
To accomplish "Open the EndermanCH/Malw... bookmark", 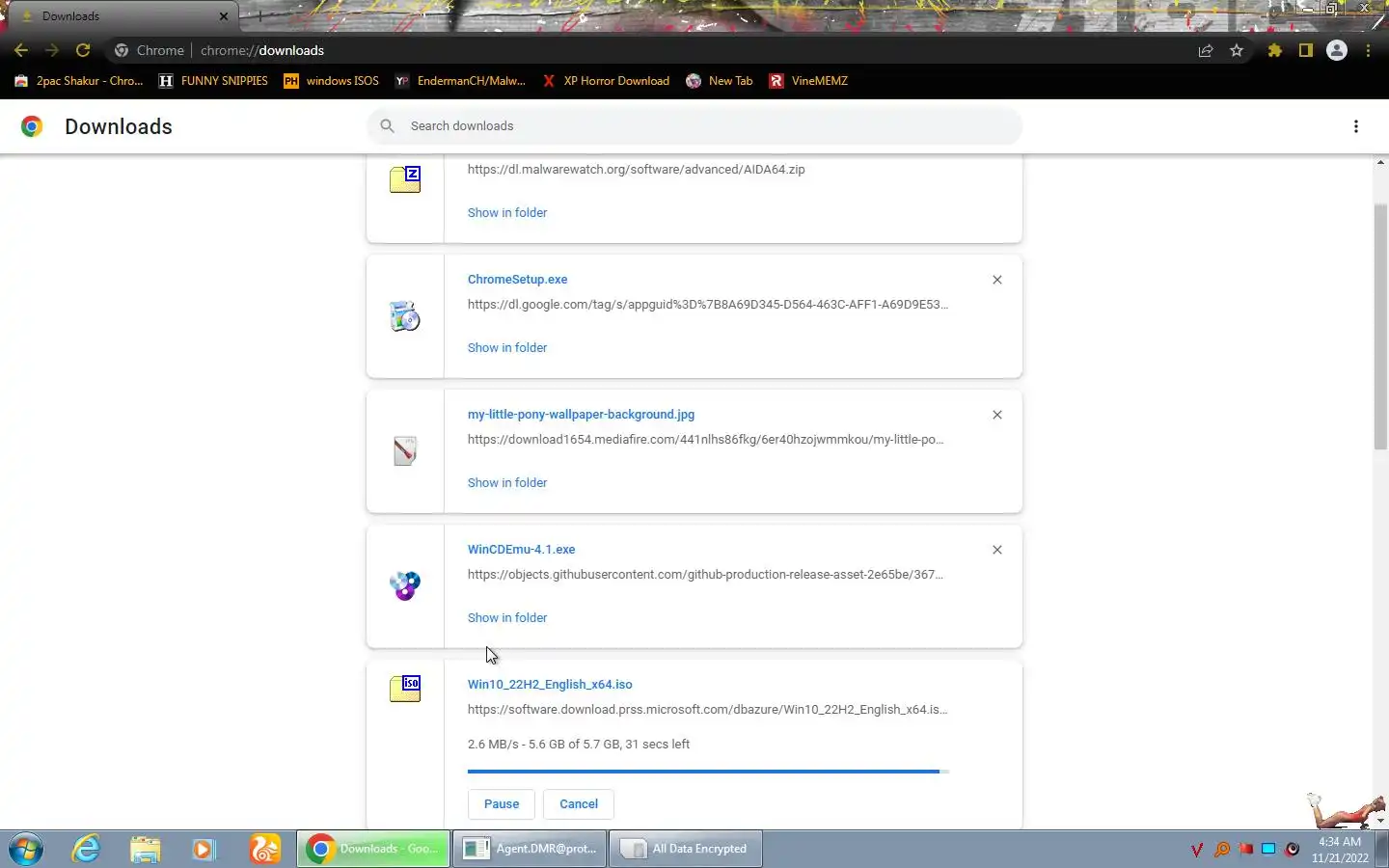I will coord(460,81).
